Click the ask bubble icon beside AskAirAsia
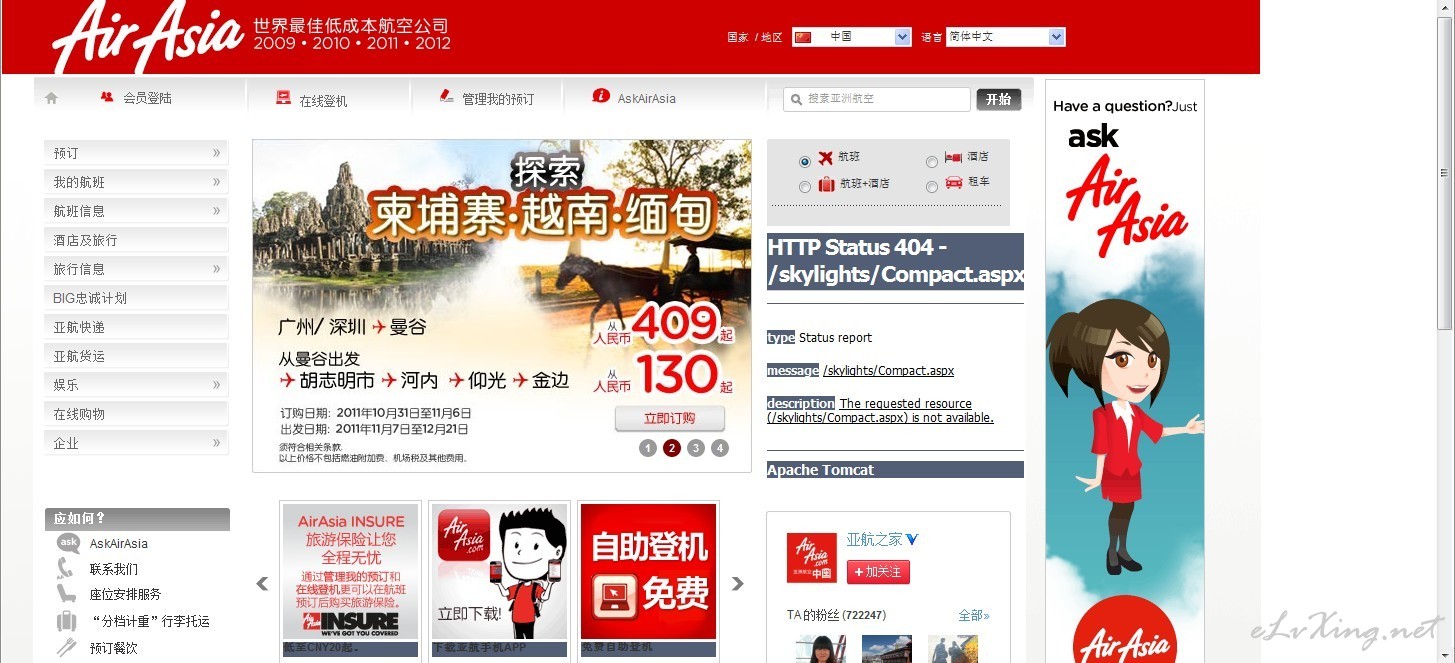This screenshot has height=663, width=1455. click(68, 543)
